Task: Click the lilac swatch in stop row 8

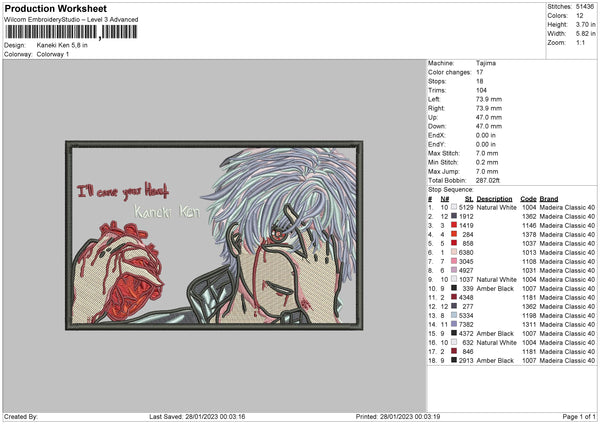Action: pyautogui.click(x=454, y=270)
